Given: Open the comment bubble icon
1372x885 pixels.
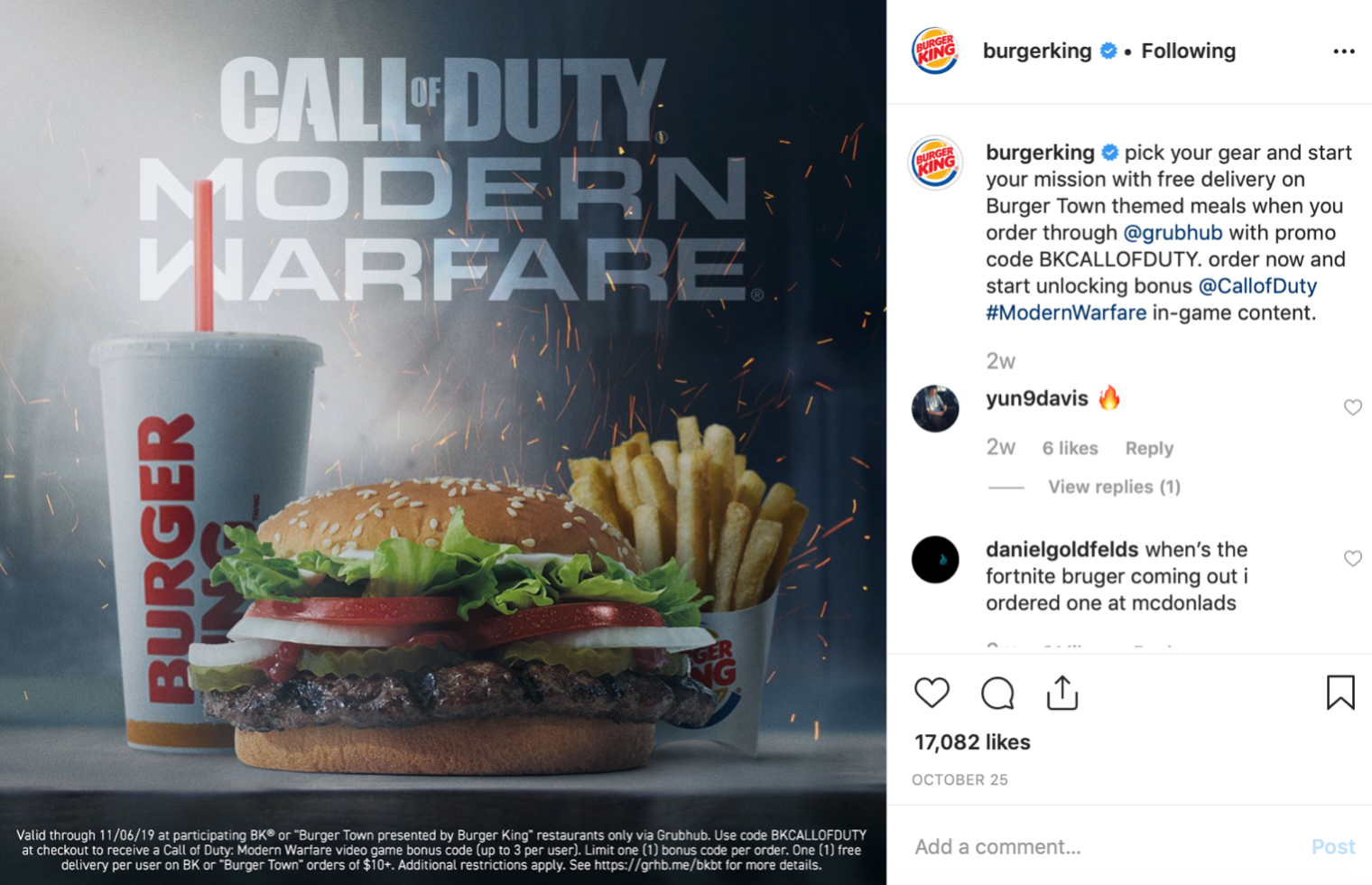Looking at the screenshot, I should (997, 693).
